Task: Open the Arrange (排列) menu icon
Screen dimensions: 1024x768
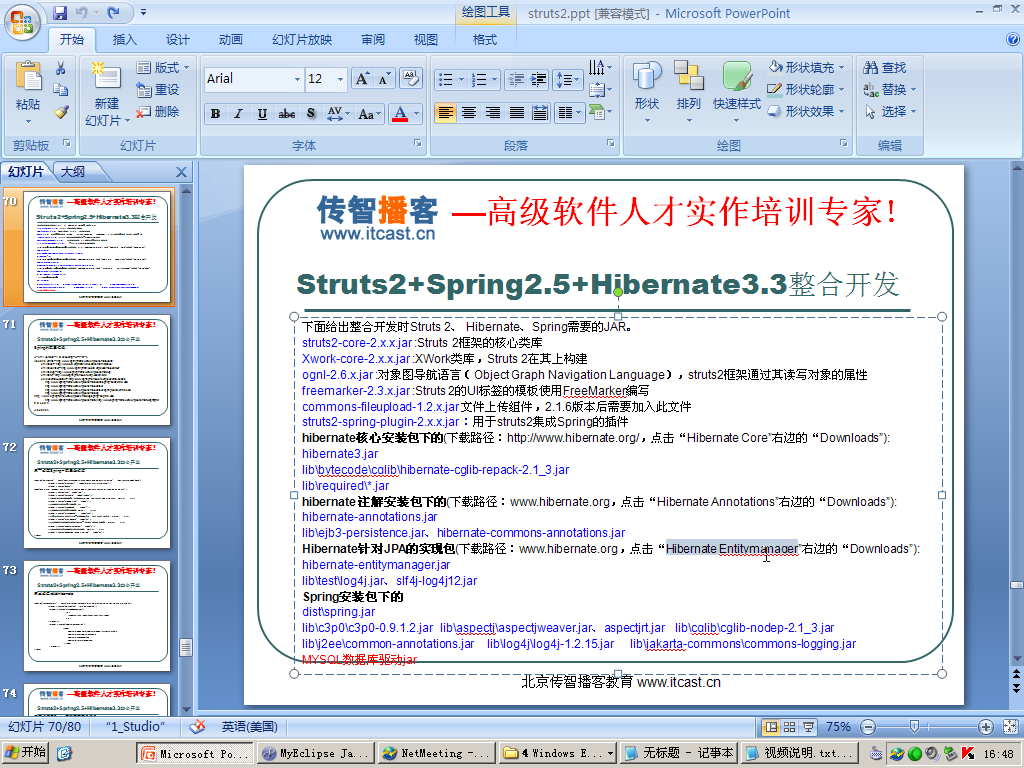Action: pos(688,93)
